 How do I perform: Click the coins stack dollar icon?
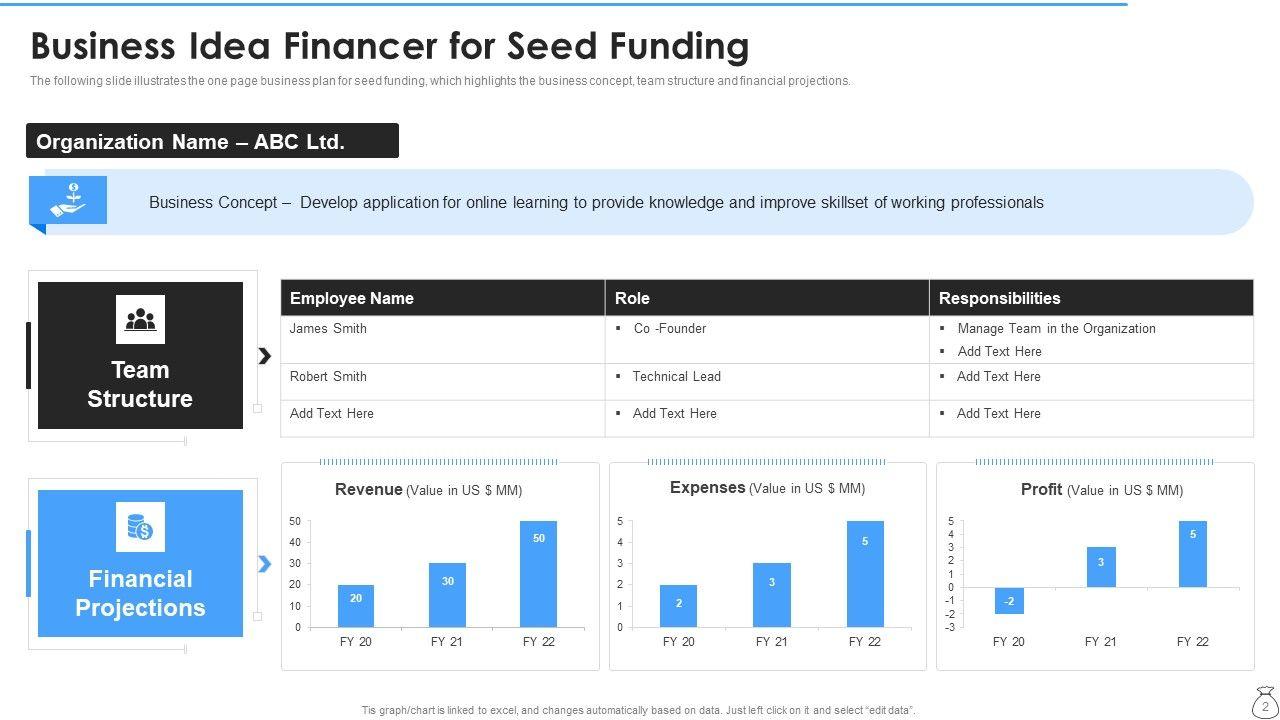pos(140,527)
